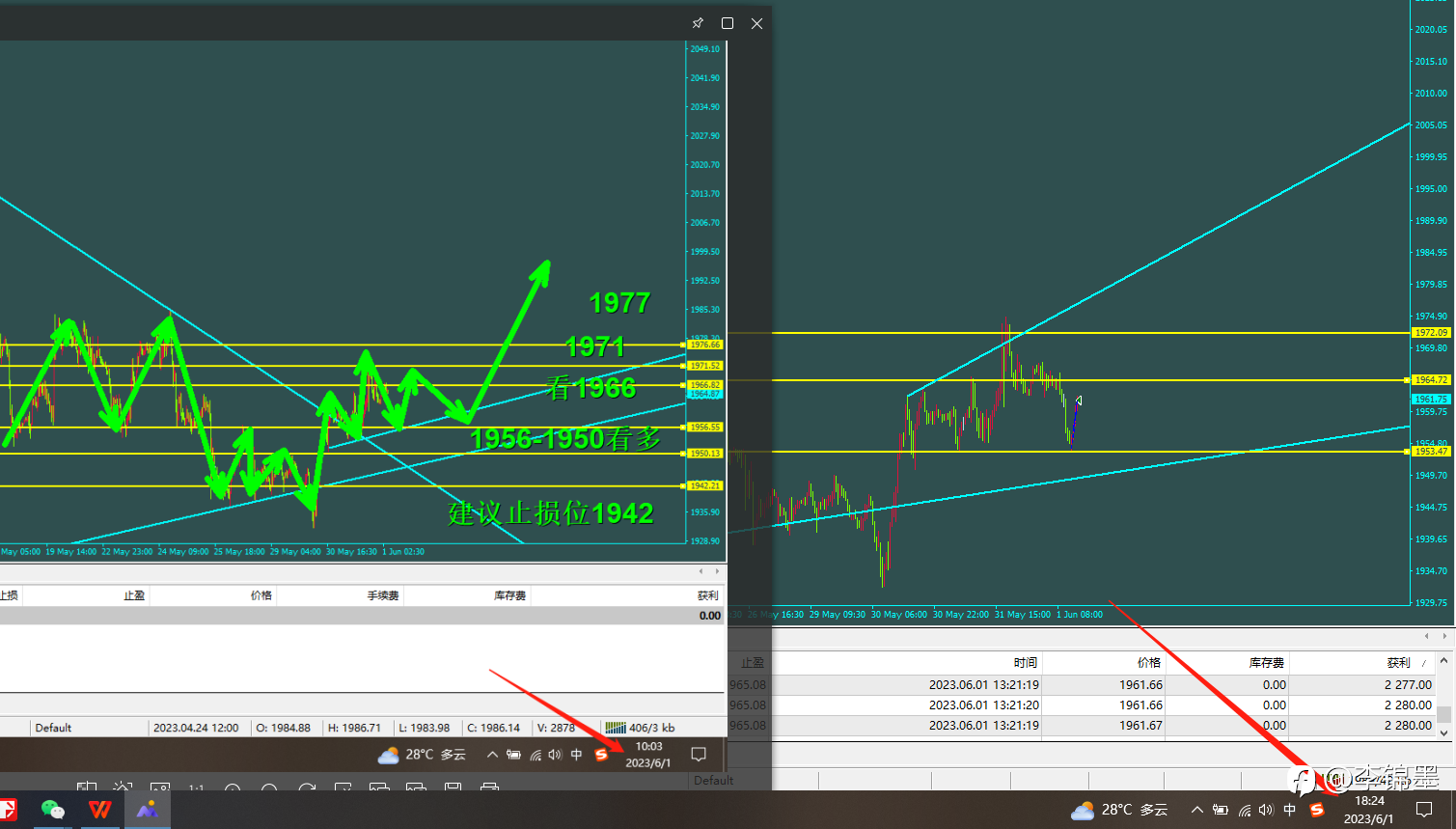This screenshot has width=1456, height=829.
Task: Click the 2 277.00 profit cell
Action: pos(1408,685)
